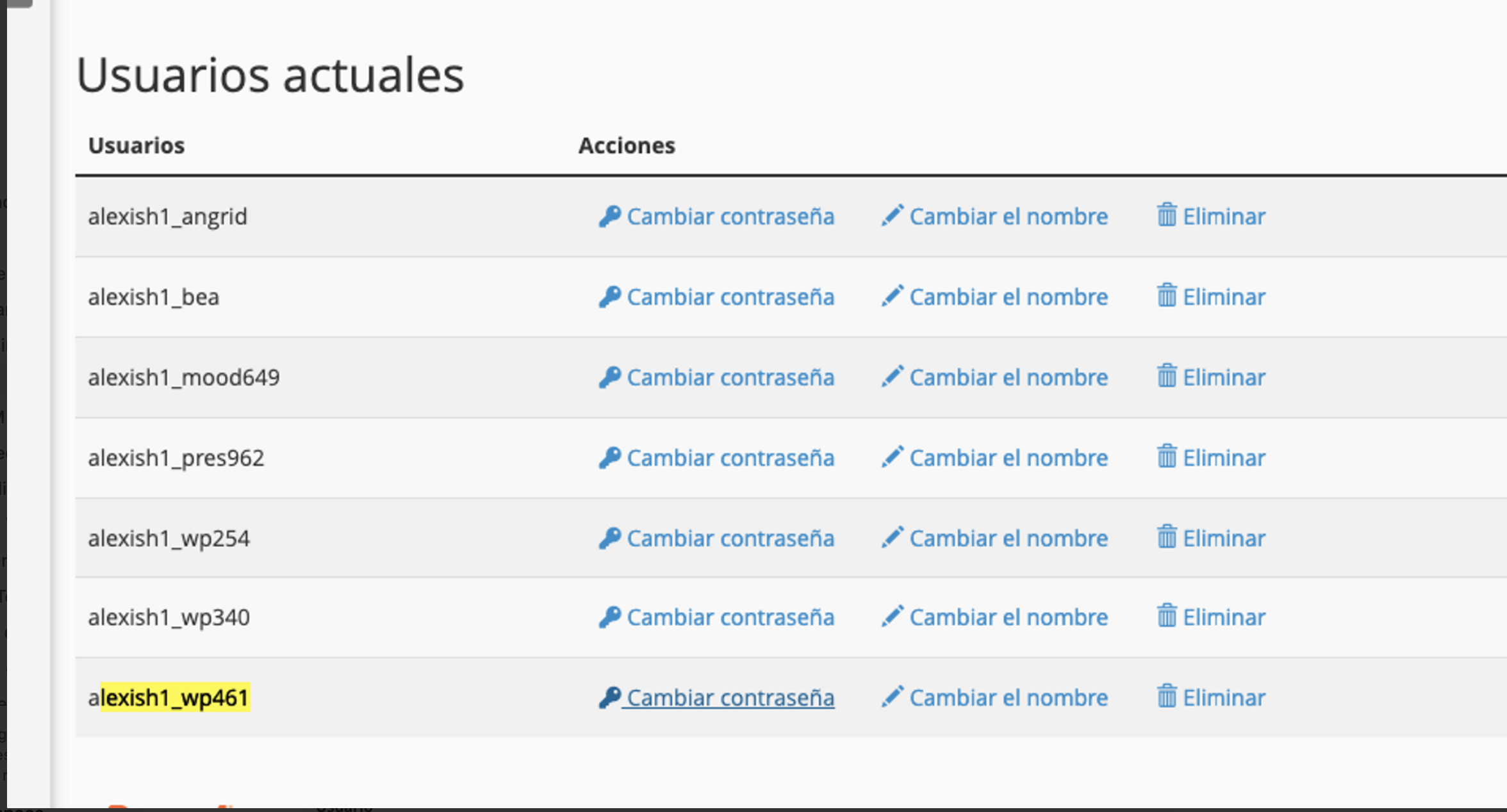Image resolution: width=1507 pixels, height=812 pixels.
Task: Click key icon for alexish1_angrid
Action: click(609, 216)
